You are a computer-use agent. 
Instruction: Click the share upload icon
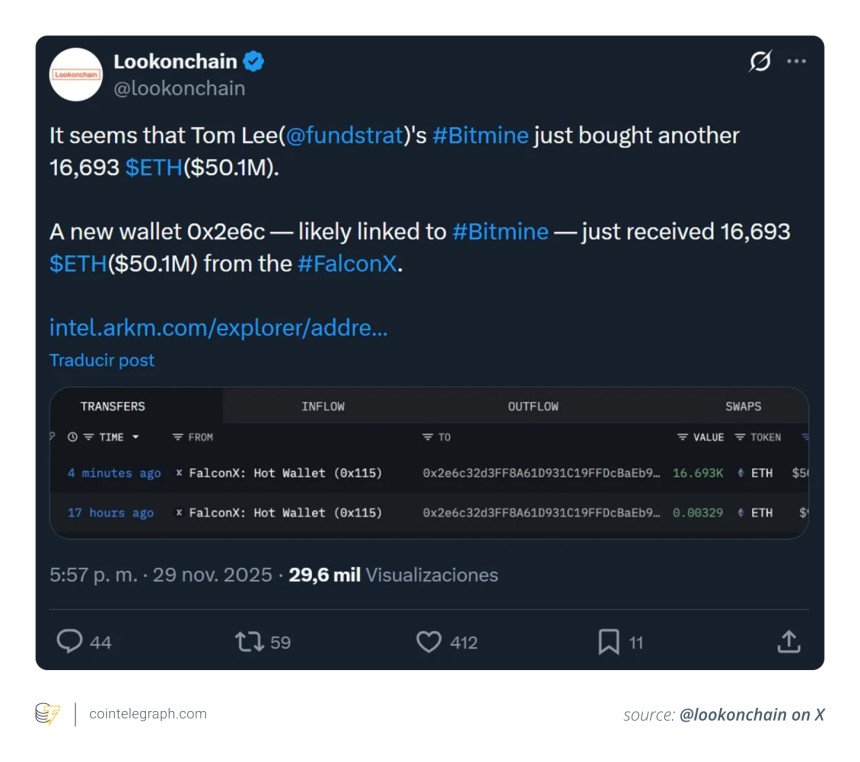click(789, 641)
